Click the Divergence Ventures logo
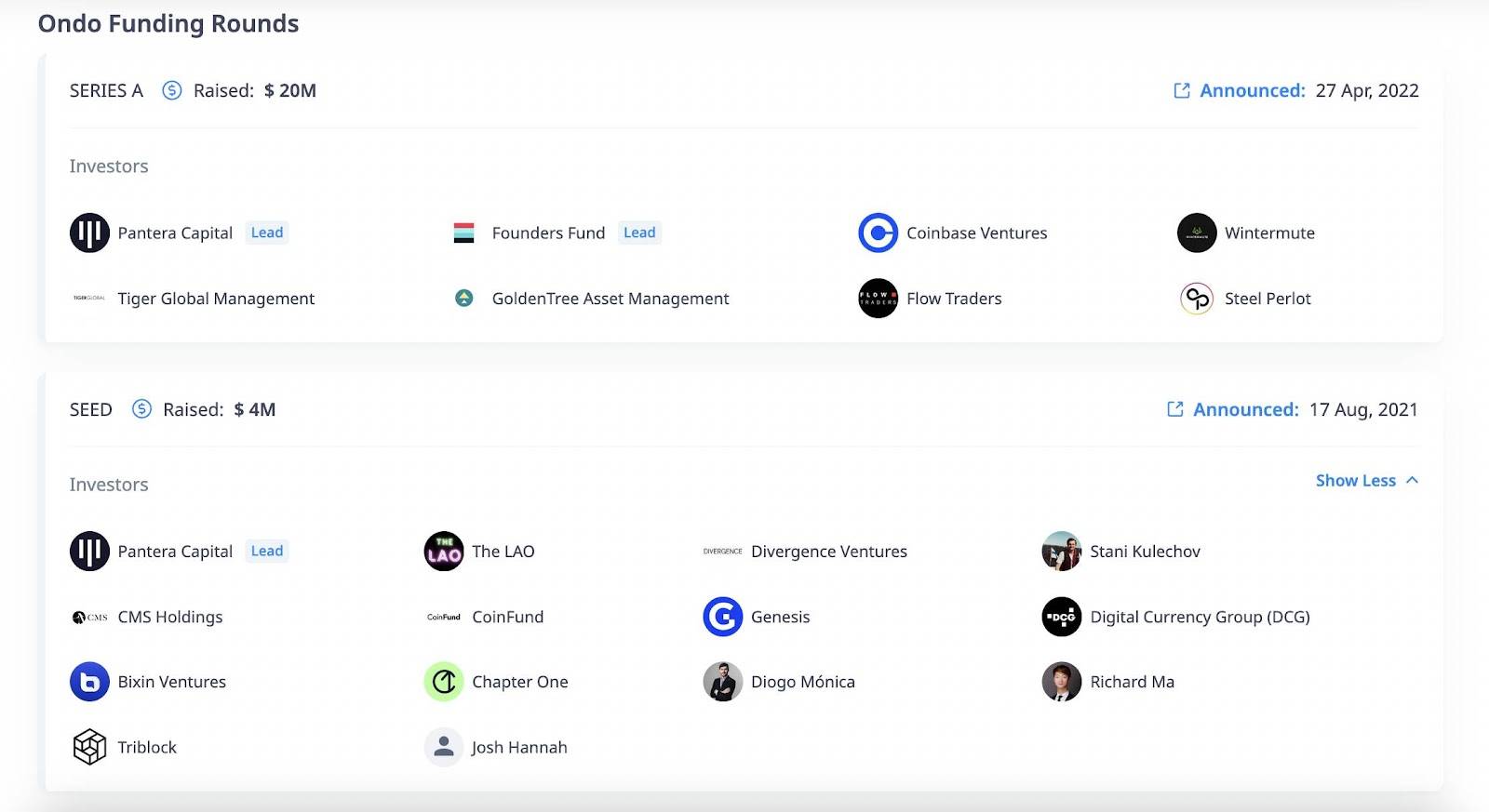The height and width of the screenshot is (812, 1489). pyautogui.click(x=723, y=551)
